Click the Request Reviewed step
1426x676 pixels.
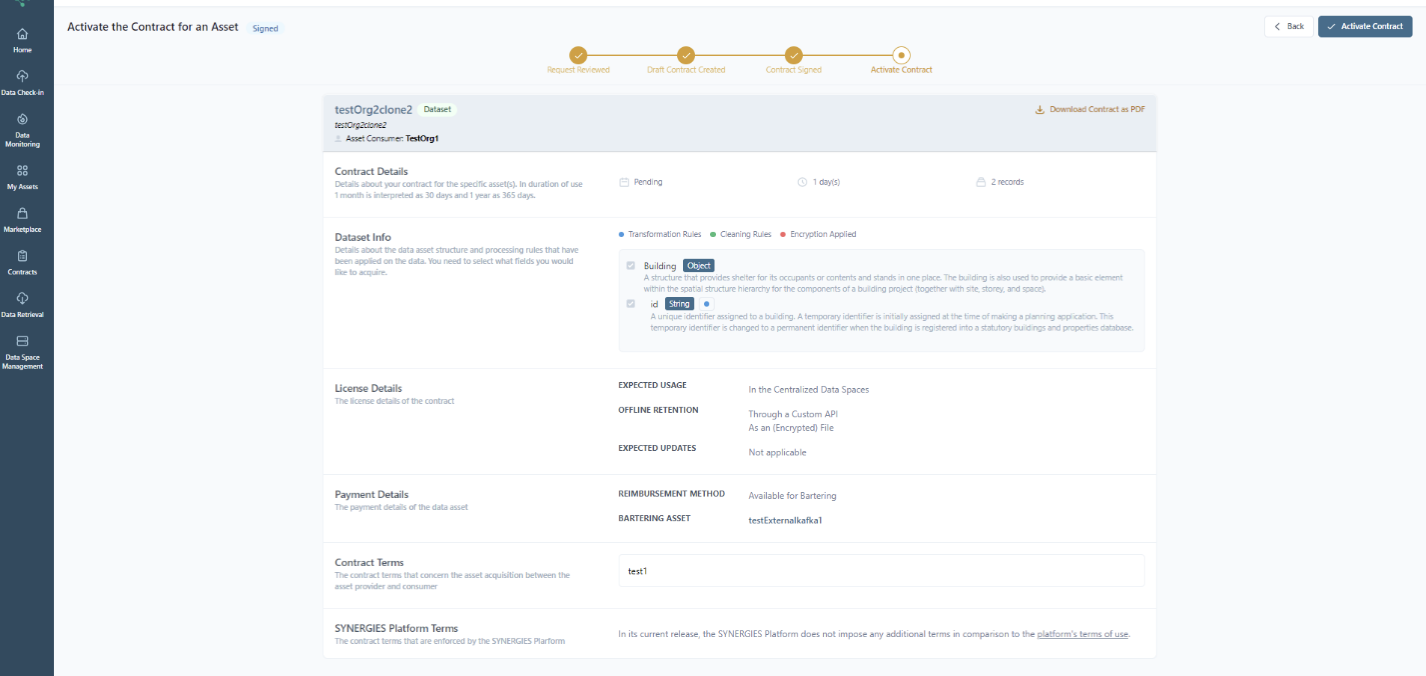tap(578, 55)
